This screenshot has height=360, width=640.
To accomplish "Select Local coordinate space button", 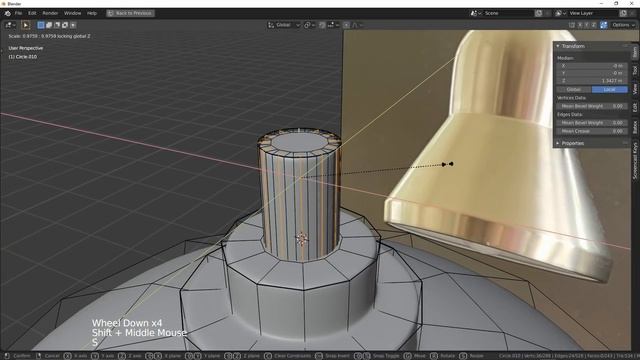I will (609, 89).
